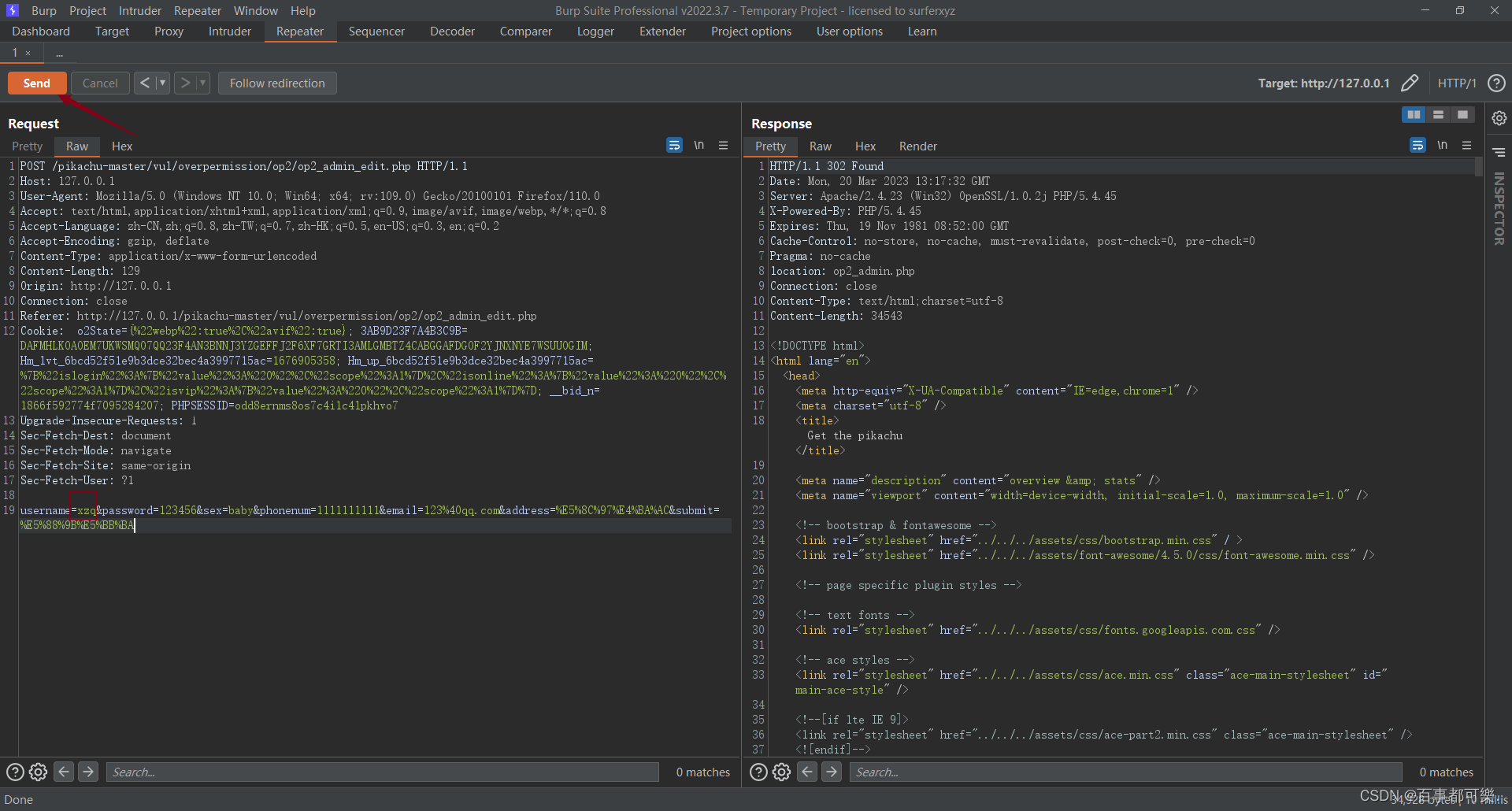Image resolution: width=1512 pixels, height=811 pixels.
Task: Edit target with the pencil icon
Action: tap(1410, 83)
